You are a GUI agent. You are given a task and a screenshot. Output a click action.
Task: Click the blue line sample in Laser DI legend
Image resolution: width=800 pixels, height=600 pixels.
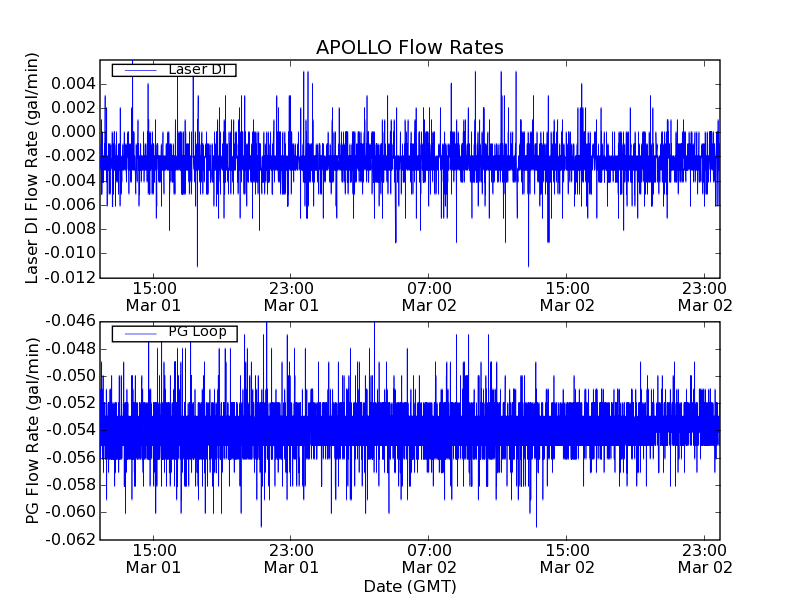pos(140,70)
